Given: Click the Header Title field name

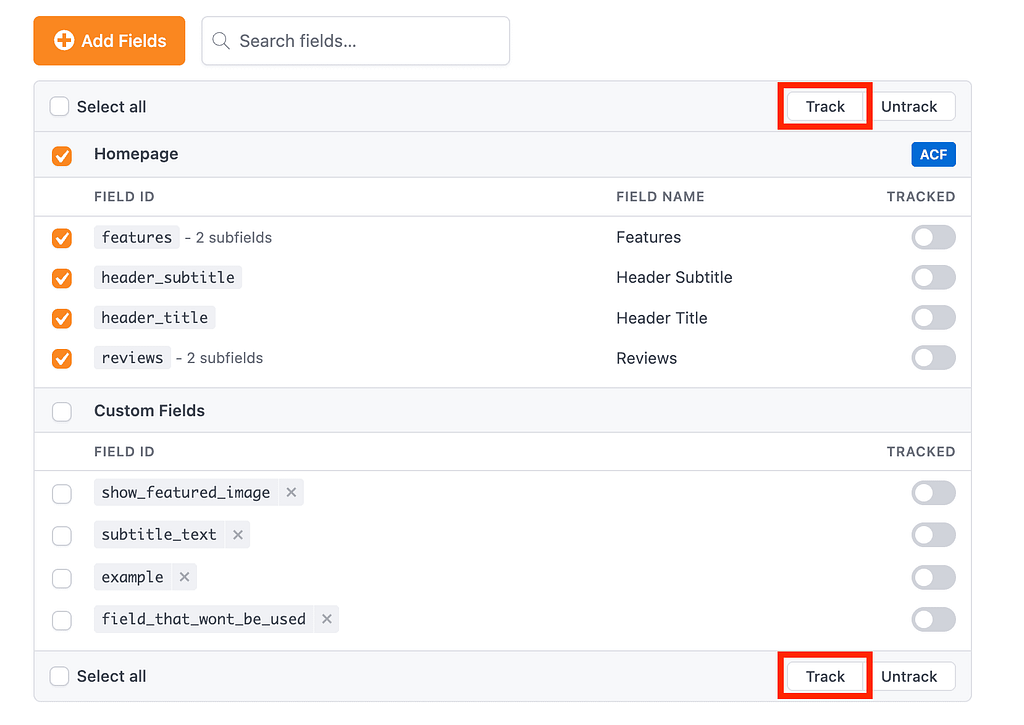Looking at the screenshot, I should (662, 318).
